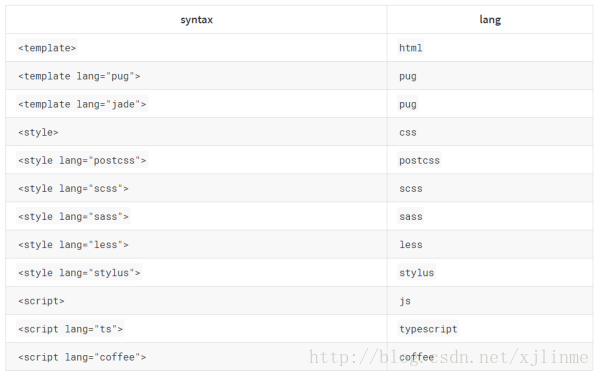Image resolution: width=600 pixels, height=377 pixels.
Task: Select the script lang="coffee" syntax entry
Action: click(82, 357)
